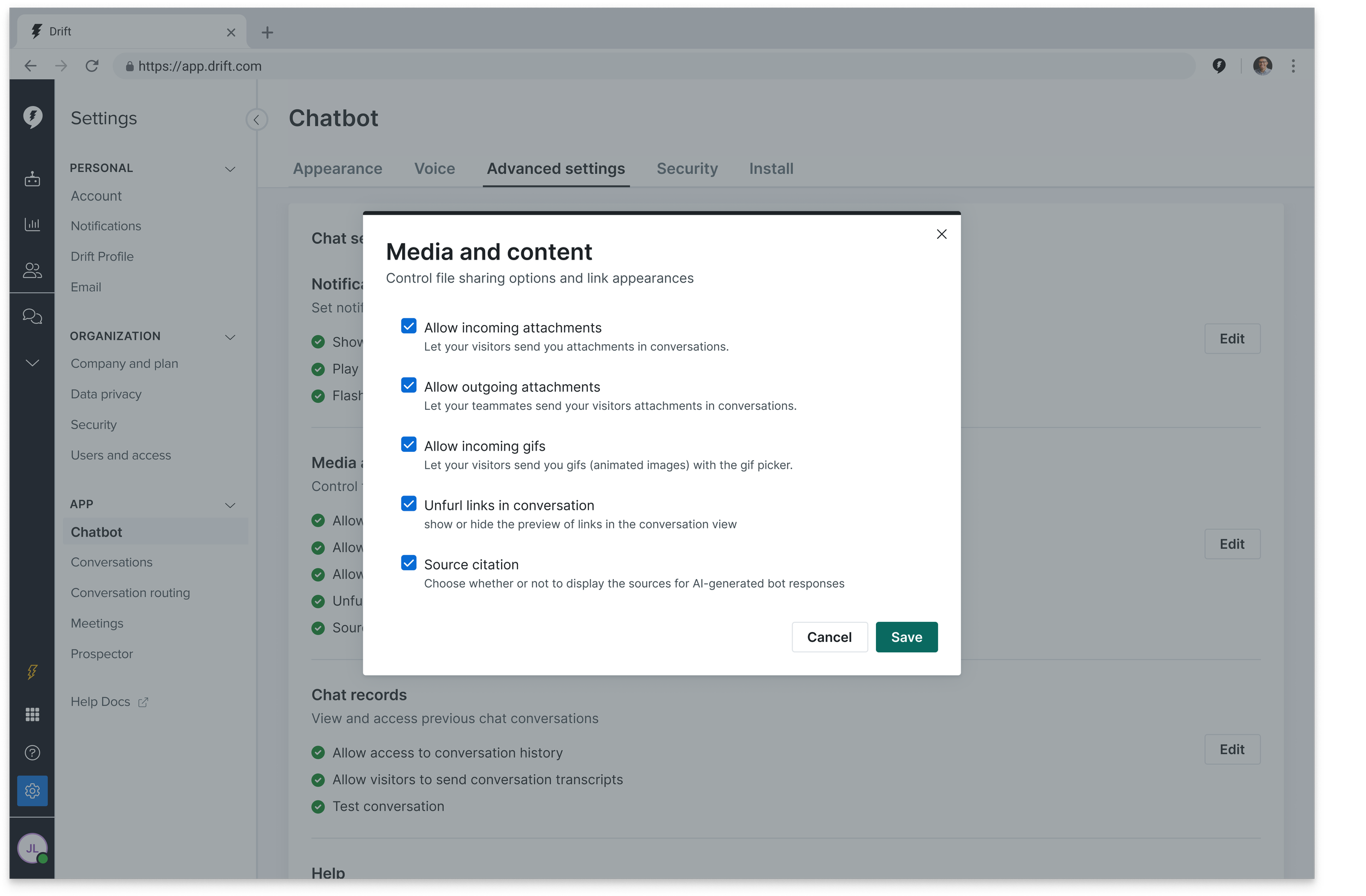The width and height of the screenshot is (1366, 896).
Task: Open the conversations chat bubbles icon
Action: click(x=32, y=316)
